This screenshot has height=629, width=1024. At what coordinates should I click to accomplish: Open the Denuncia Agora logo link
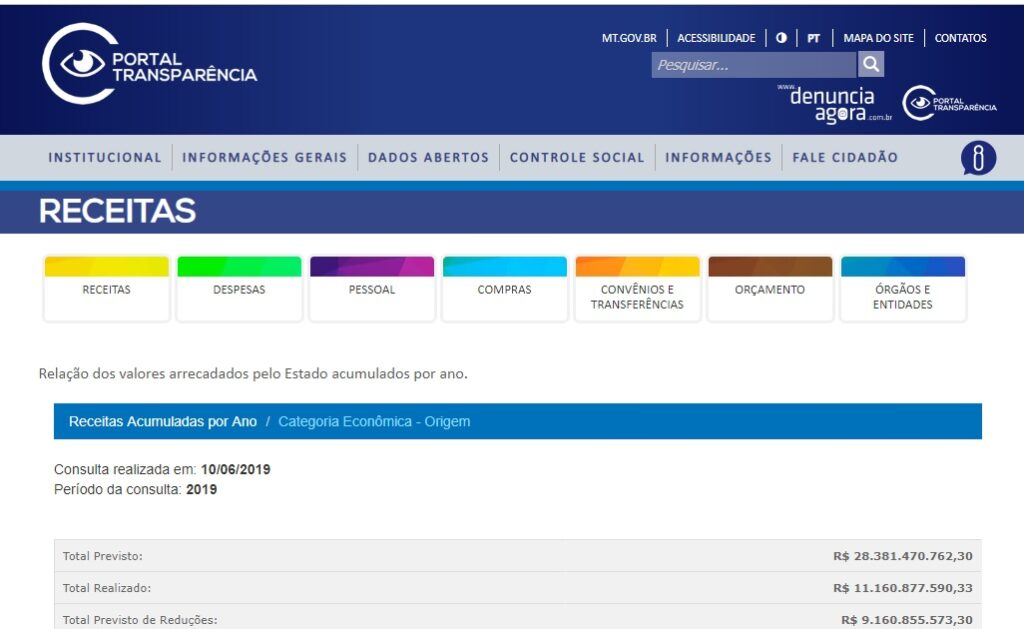[834, 103]
